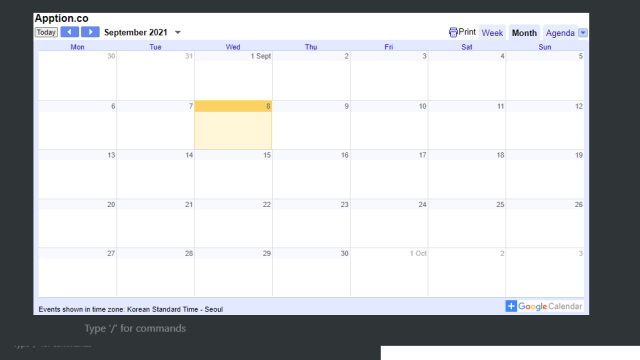Viewport: 640px width, 360px height.
Task: Open the calendar list dropdown arrow
Action: tap(583, 33)
